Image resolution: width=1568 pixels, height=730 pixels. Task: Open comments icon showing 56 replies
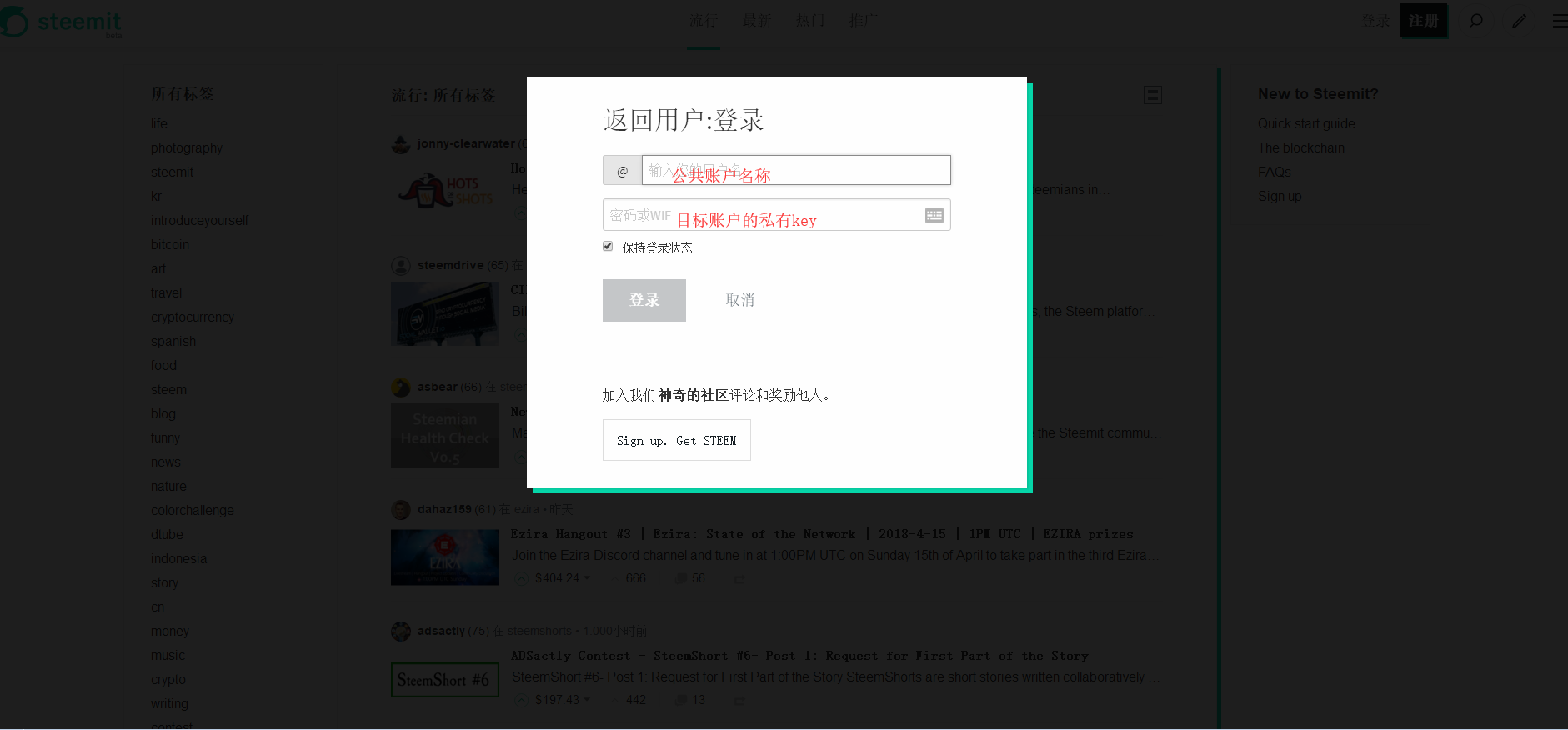point(681,578)
